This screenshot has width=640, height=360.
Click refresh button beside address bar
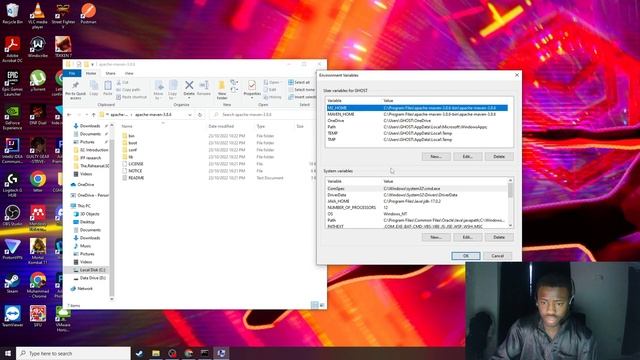tap(200, 115)
